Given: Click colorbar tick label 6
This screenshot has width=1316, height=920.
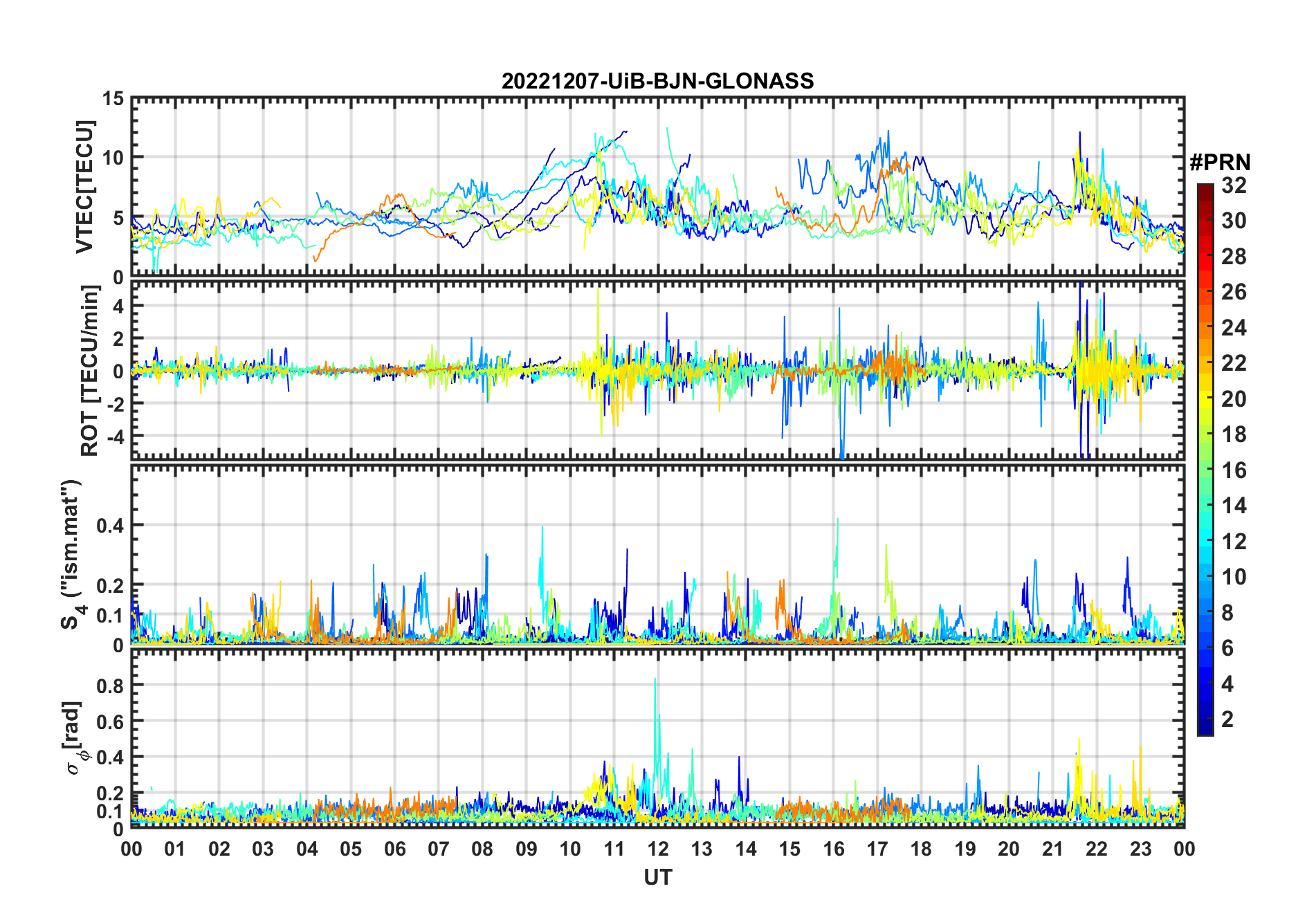Looking at the screenshot, I should pos(1227,648).
